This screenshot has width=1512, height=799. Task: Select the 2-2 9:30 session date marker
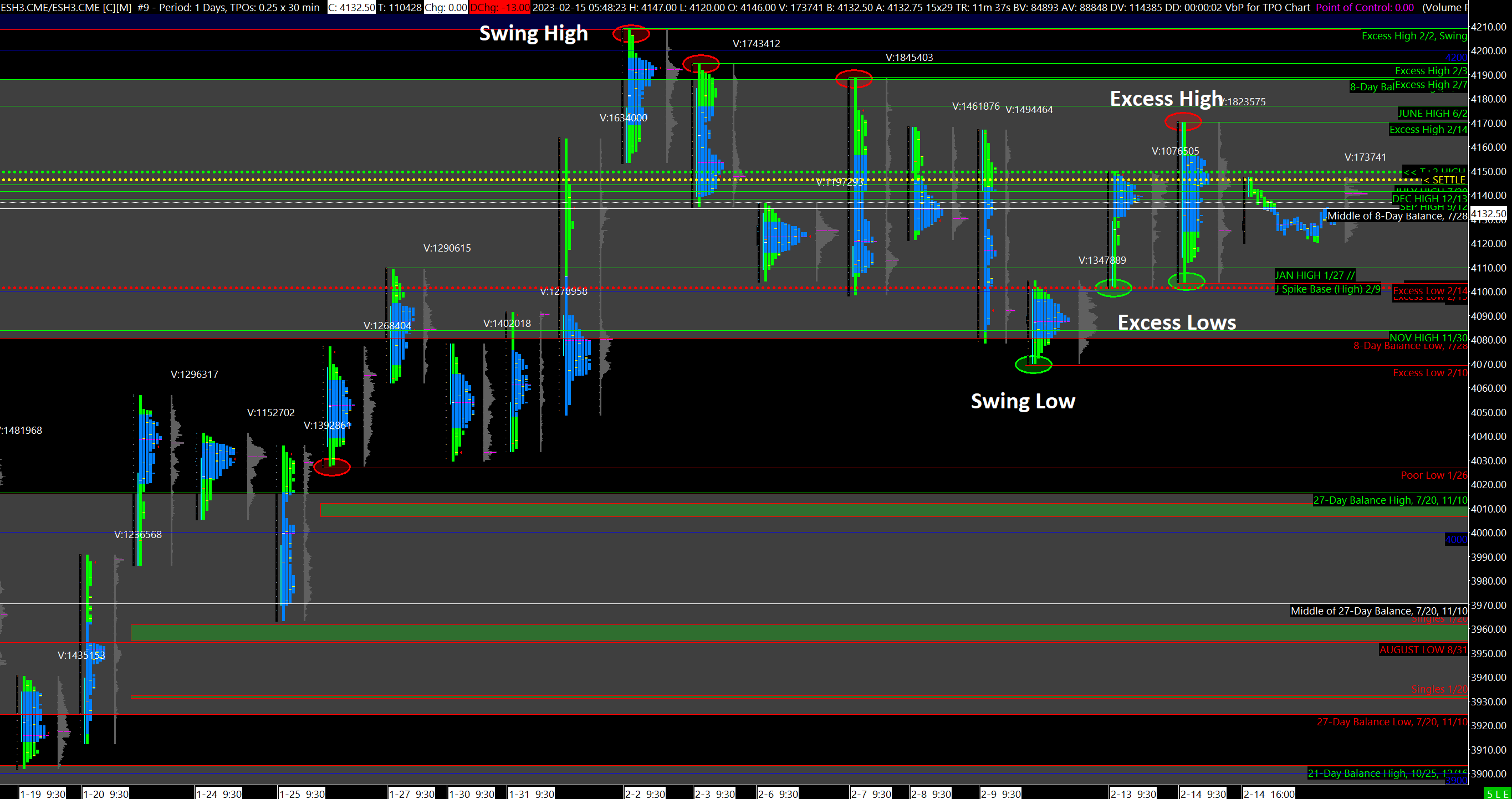645,793
